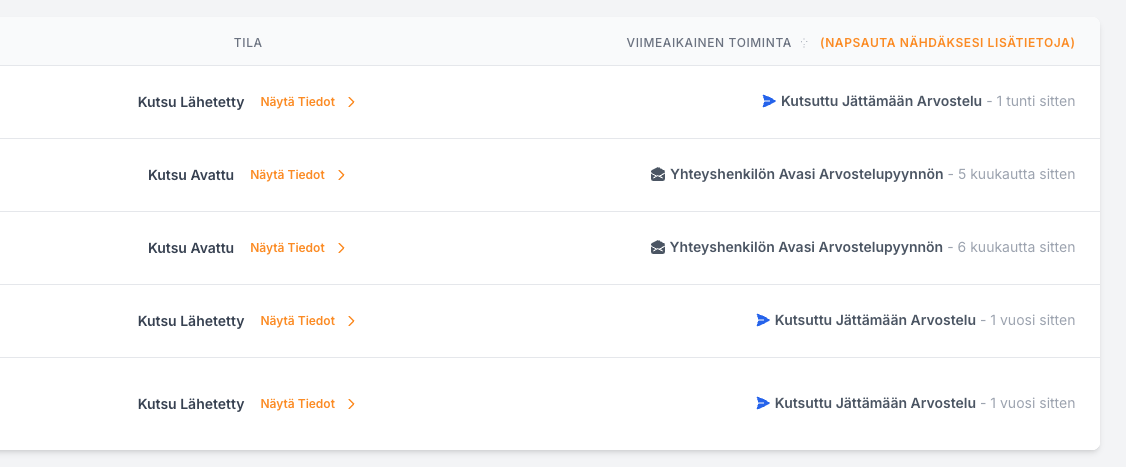
Task: Click the opened envelope icon for 6 kuukautta sitten
Action: [x=658, y=247]
